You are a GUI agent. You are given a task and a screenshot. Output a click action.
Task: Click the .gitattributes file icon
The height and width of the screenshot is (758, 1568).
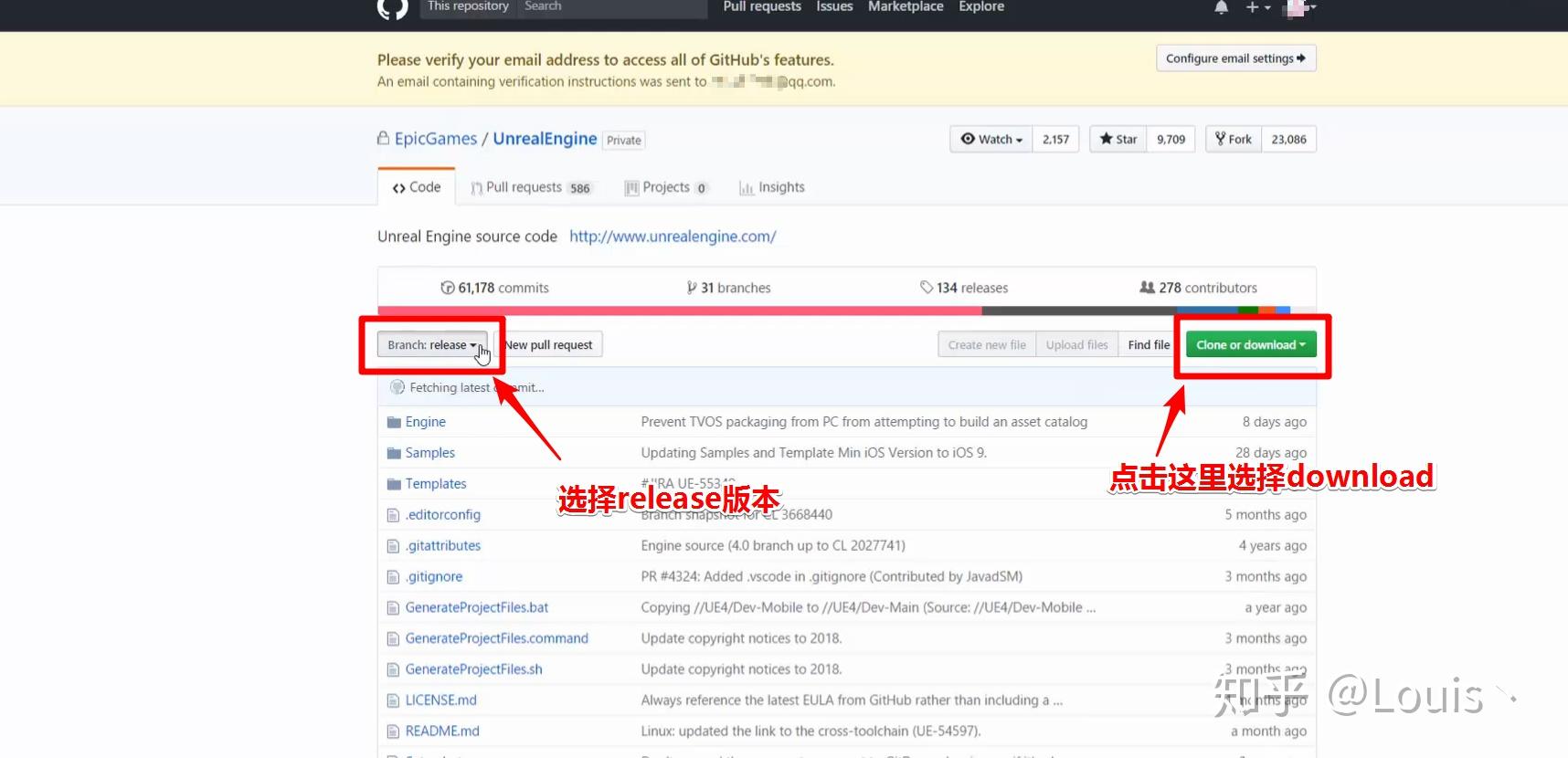[394, 546]
